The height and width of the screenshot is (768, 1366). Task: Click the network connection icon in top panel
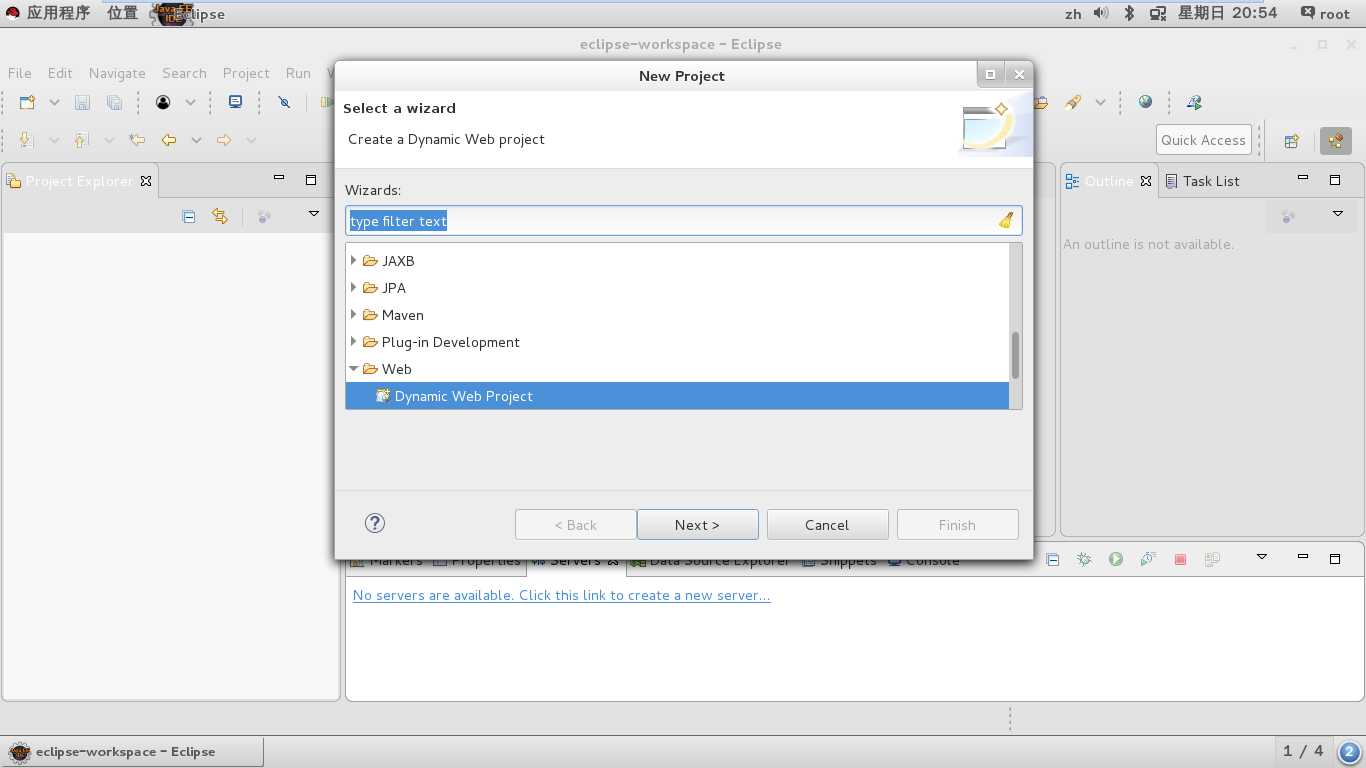pyautogui.click(x=1158, y=13)
